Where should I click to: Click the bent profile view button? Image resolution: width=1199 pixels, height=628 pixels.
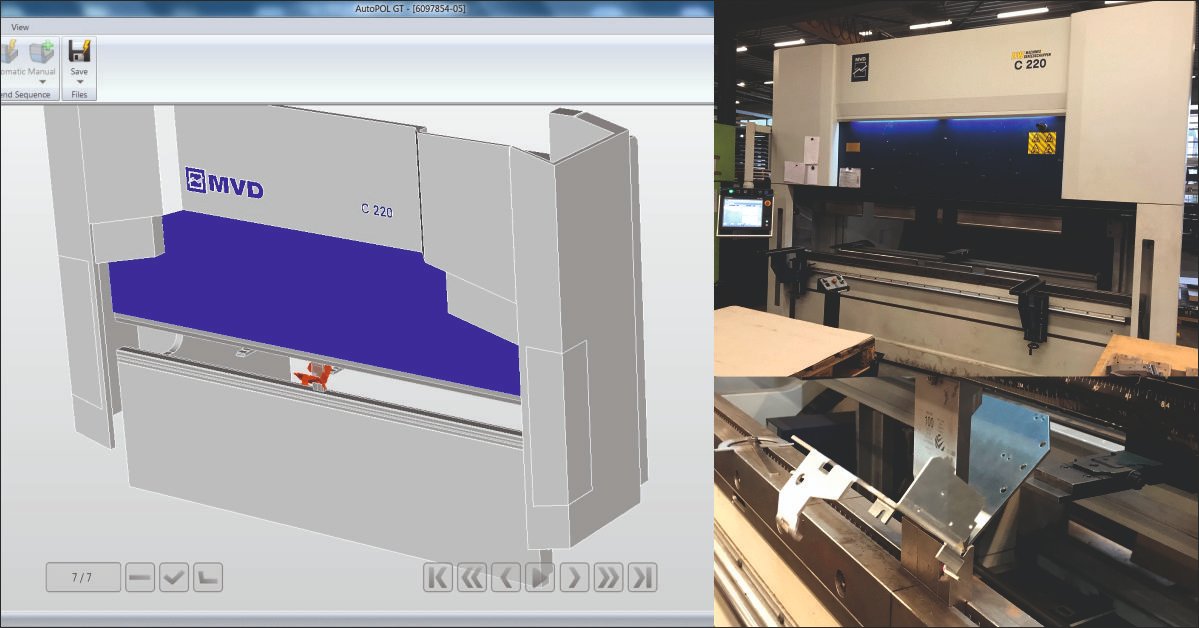coord(208,578)
